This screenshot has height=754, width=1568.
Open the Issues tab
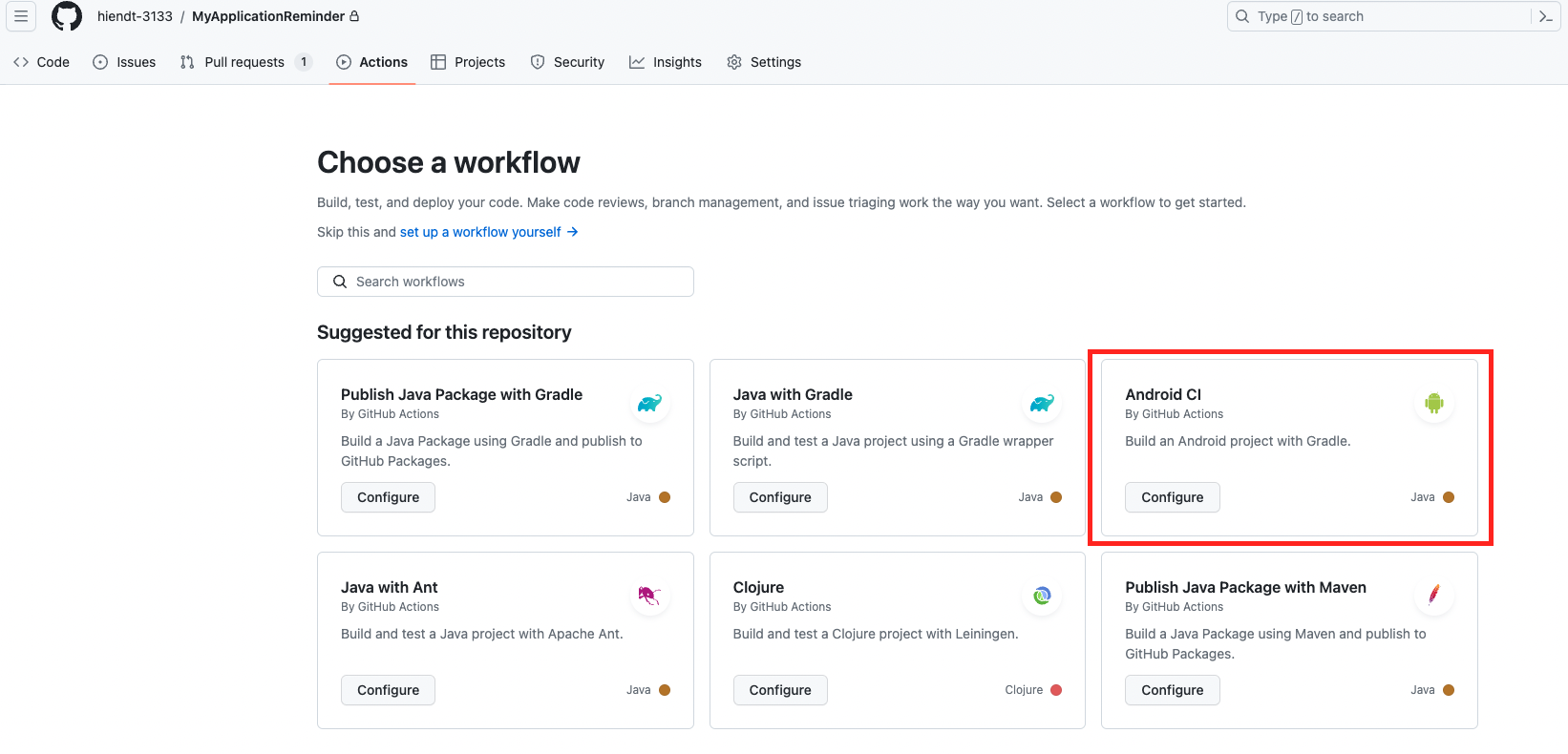pos(124,62)
